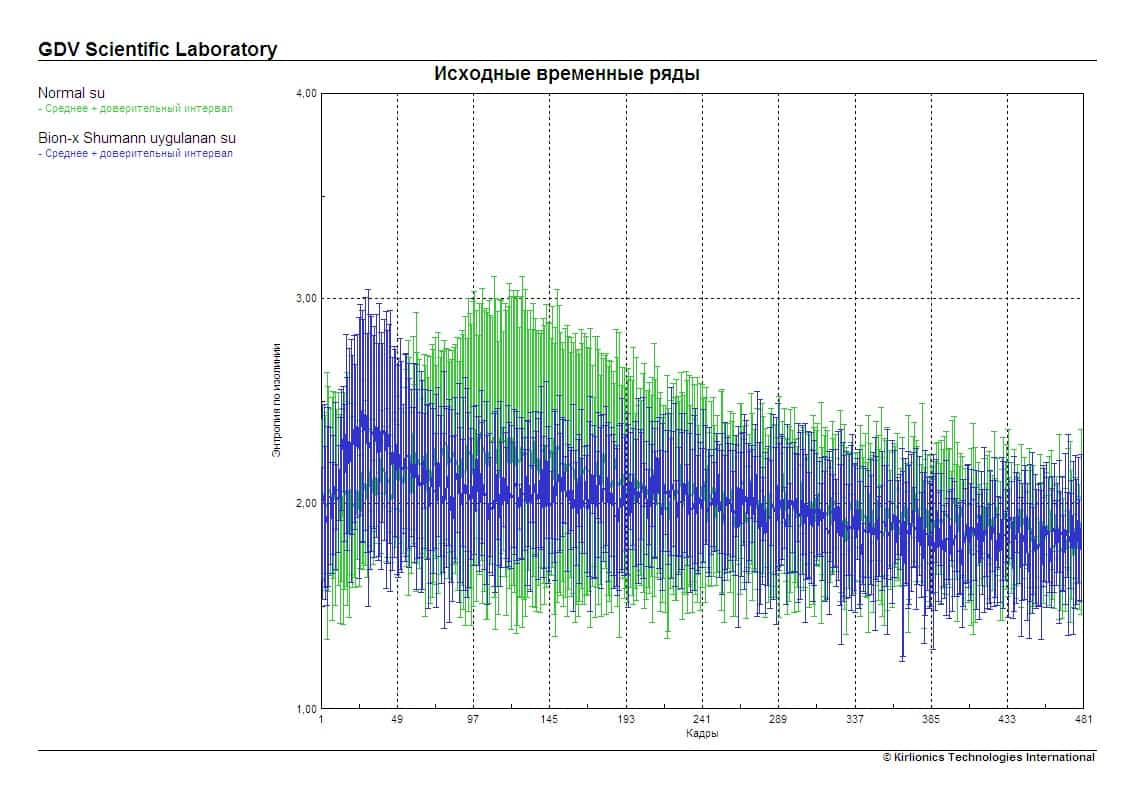Select the blue Среднее + доверительный интервал label

click(135, 153)
